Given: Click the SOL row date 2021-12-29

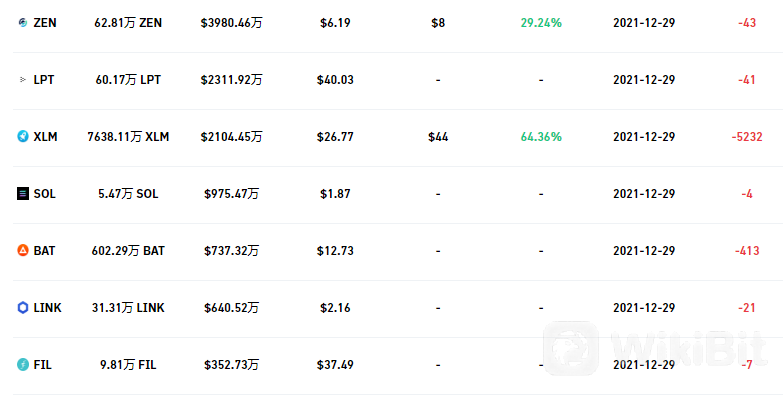Looking at the screenshot, I should pyautogui.click(x=644, y=194).
